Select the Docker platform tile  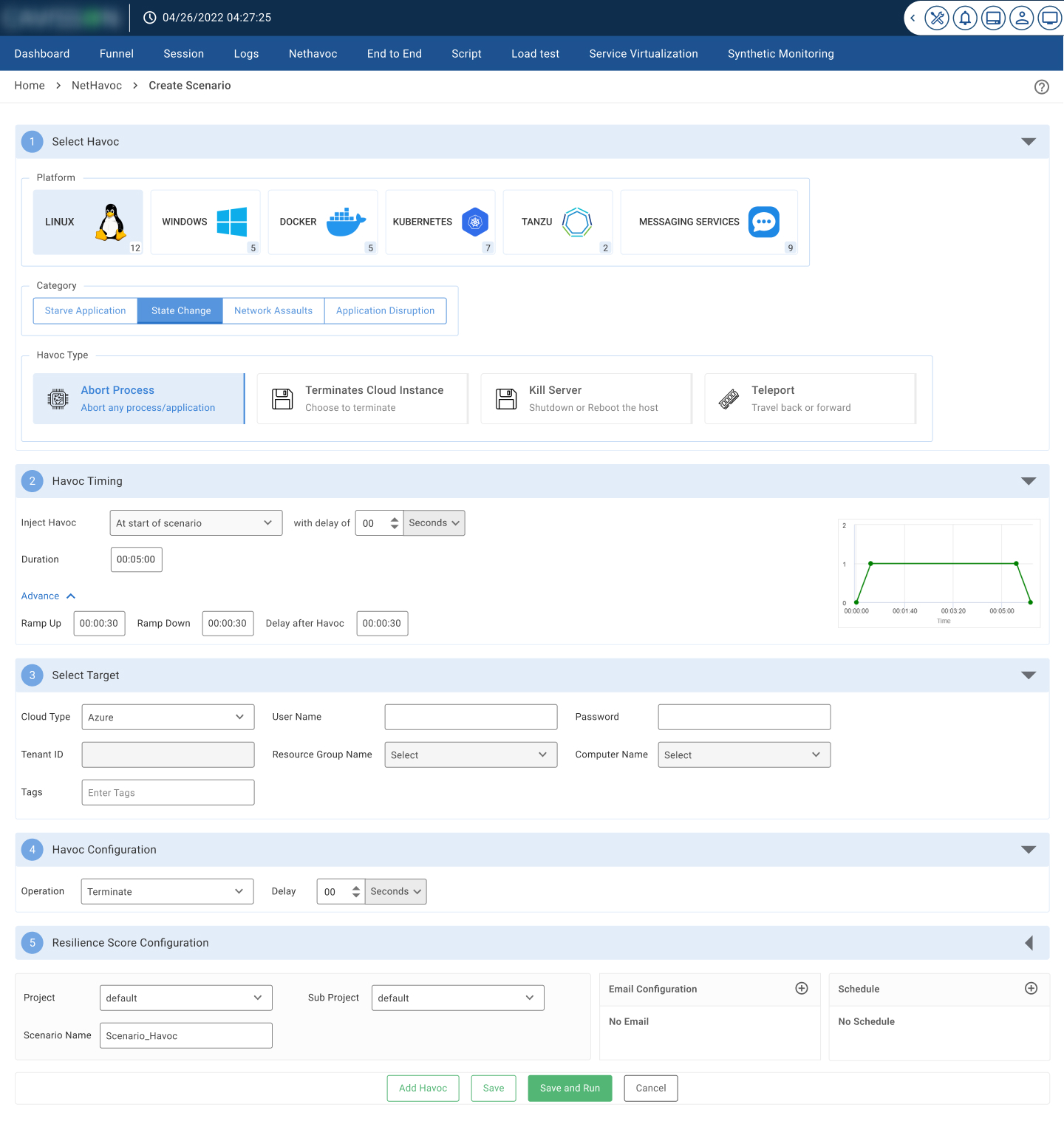point(322,222)
